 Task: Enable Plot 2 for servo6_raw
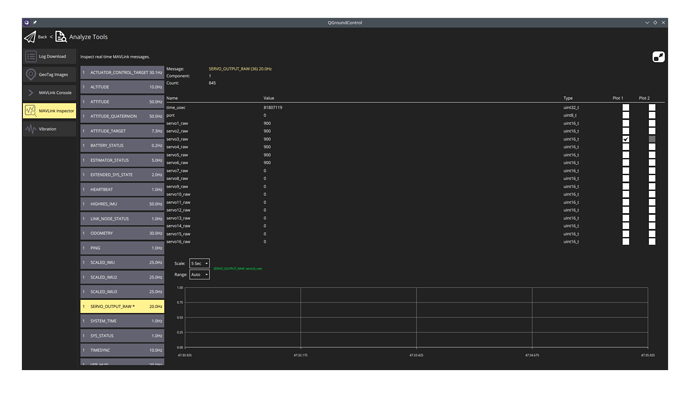click(652, 163)
